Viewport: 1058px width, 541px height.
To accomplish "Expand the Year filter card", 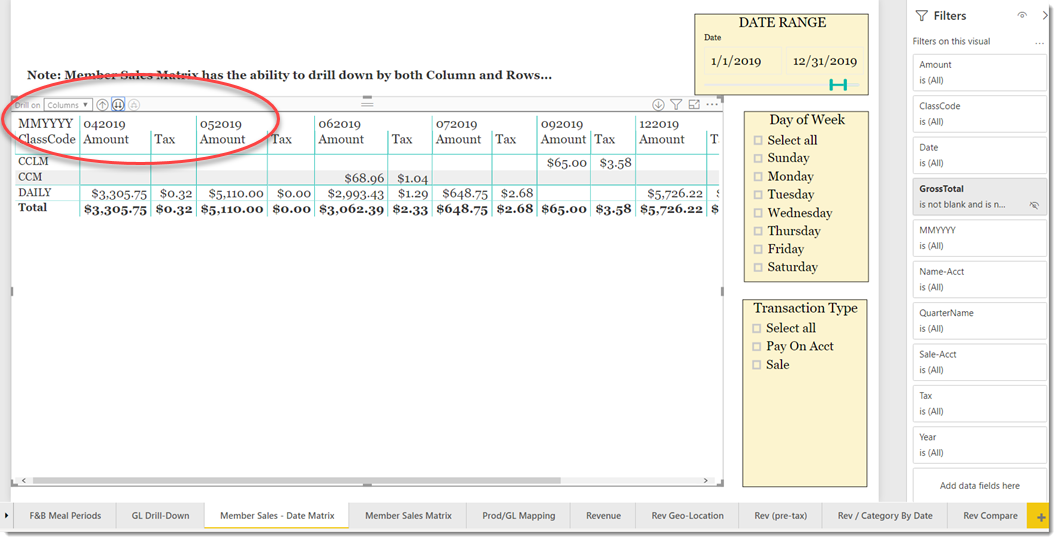I will click(x=979, y=445).
